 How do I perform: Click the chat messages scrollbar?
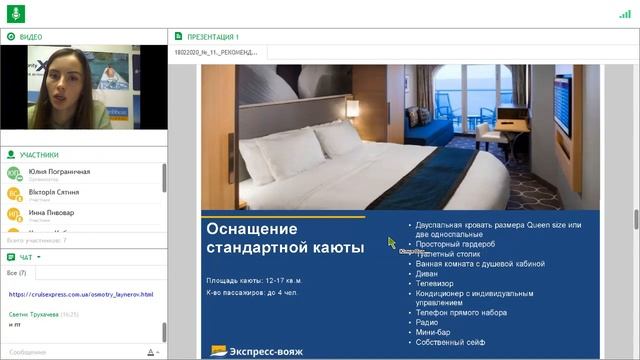164,332
